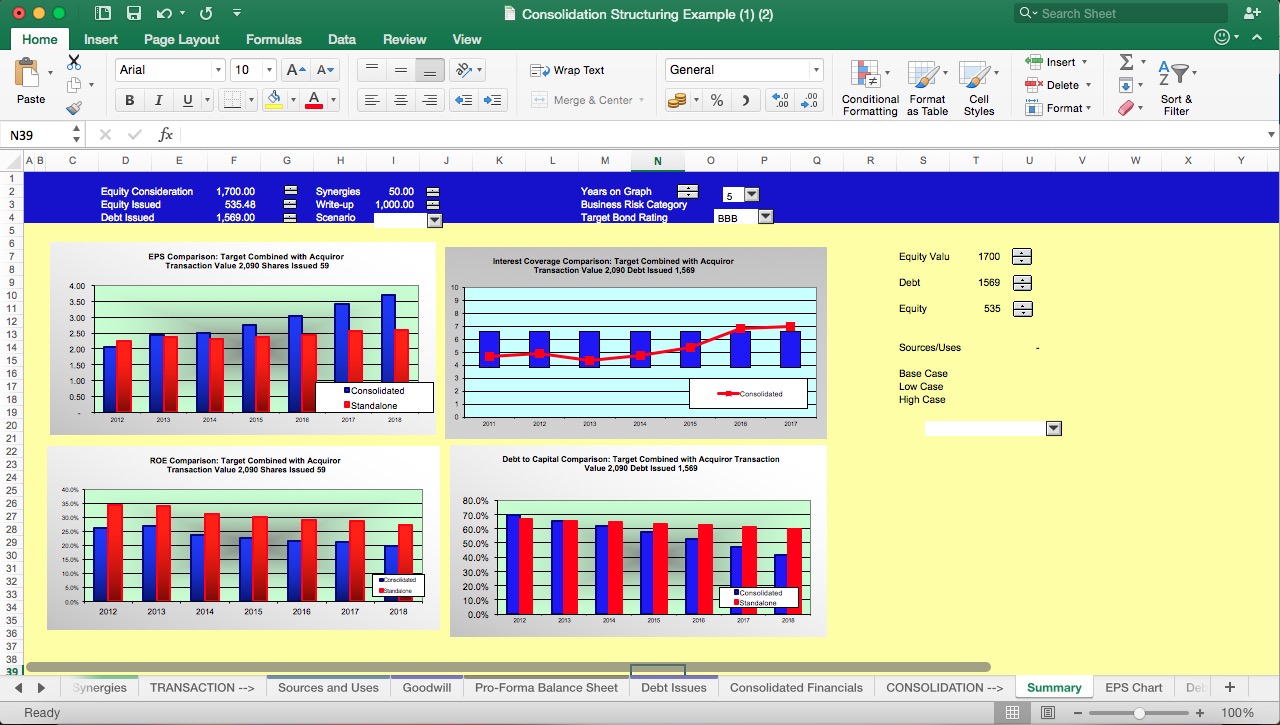Toggle Italic formatting

[158, 100]
